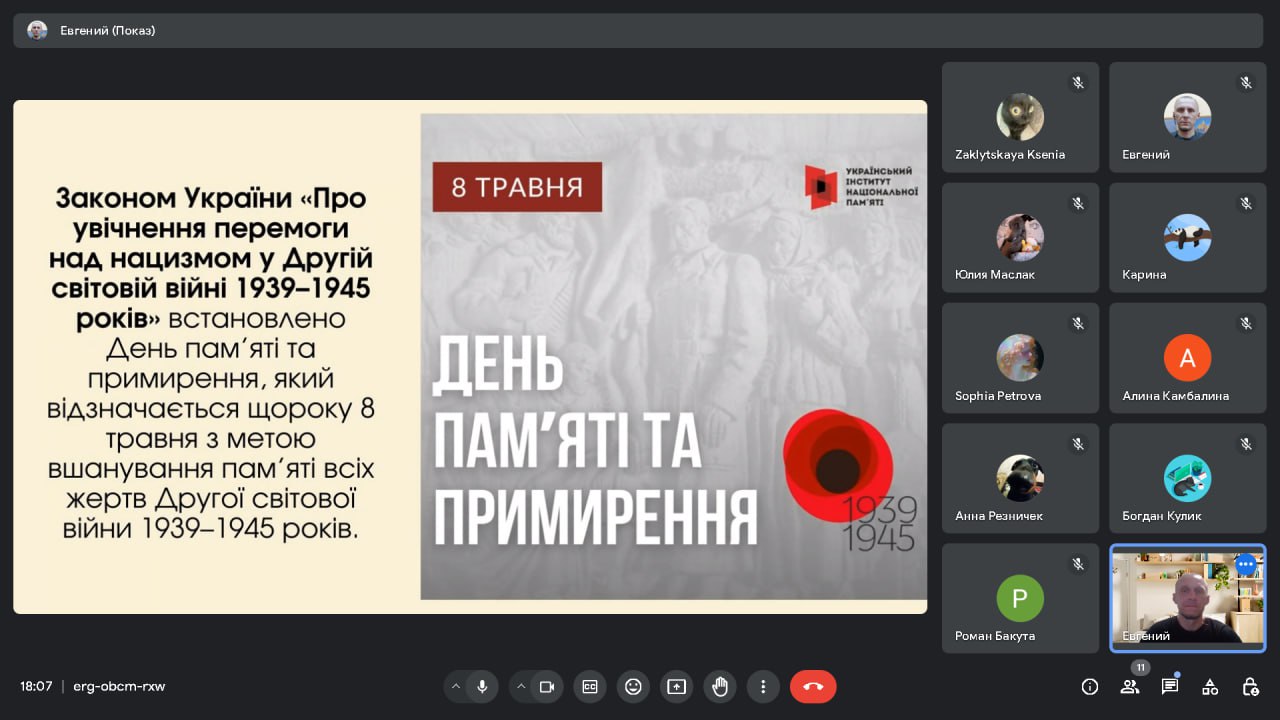Select Zaklytskaya Ksenia's participant tile
1280x720 pixels.
click(x=1020, y=118)
